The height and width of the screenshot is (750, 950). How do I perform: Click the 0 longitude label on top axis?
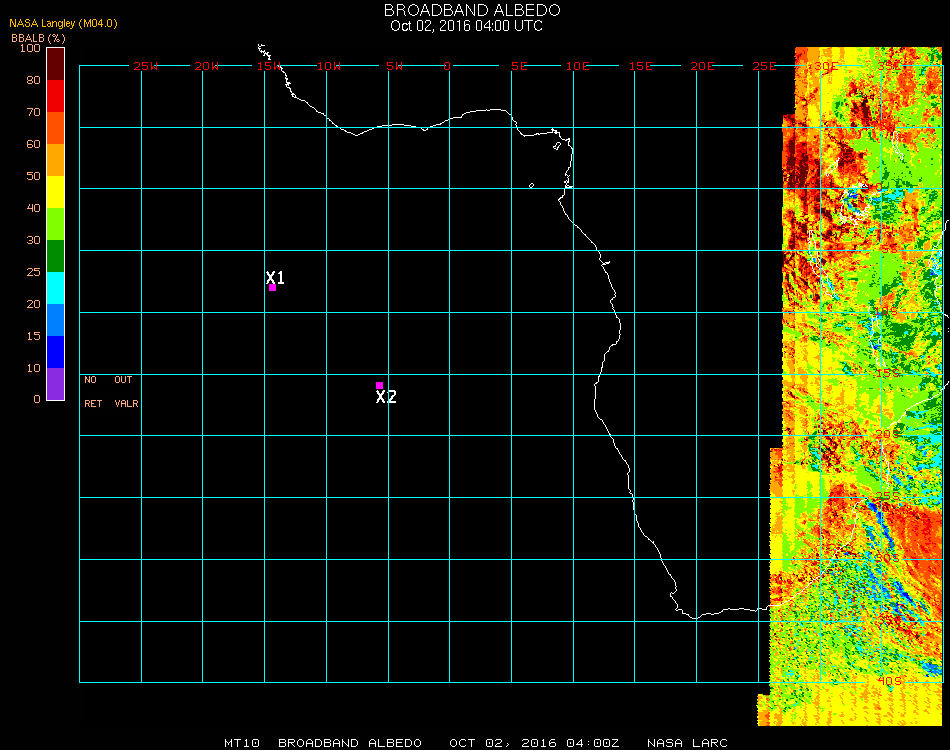(x=447, y=66)
